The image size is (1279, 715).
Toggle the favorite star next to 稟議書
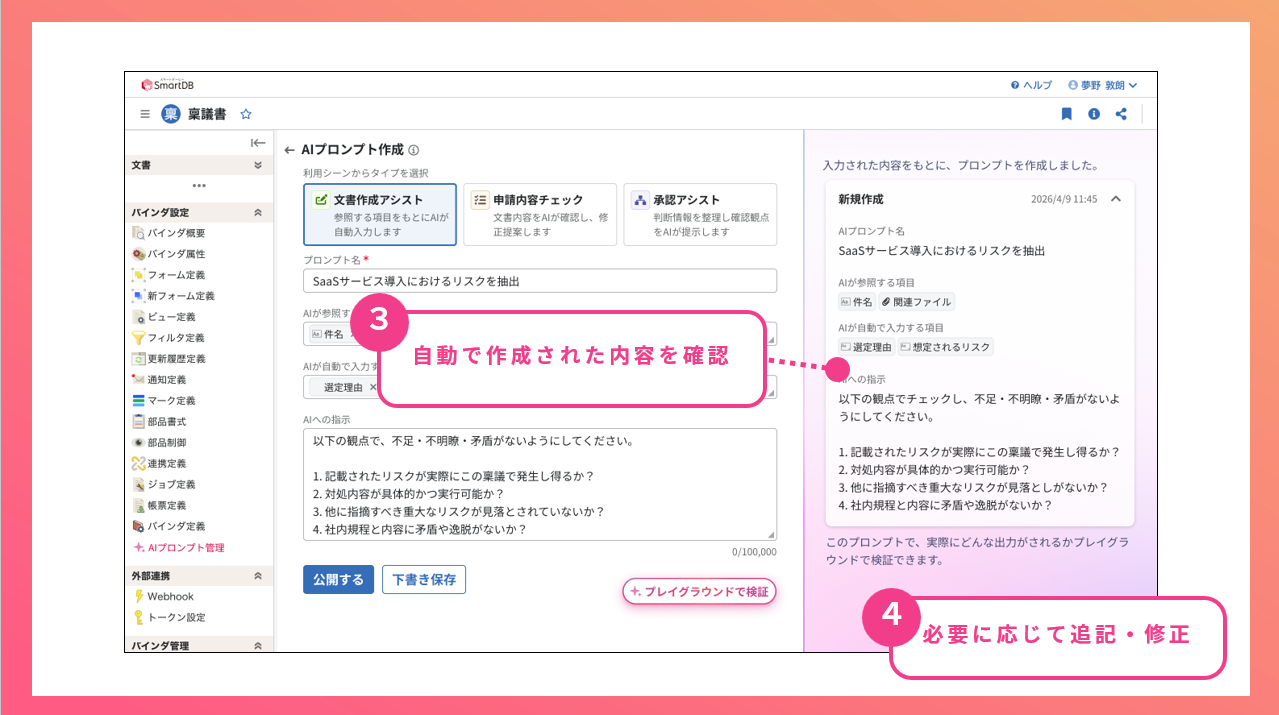(x=246, y=114)
